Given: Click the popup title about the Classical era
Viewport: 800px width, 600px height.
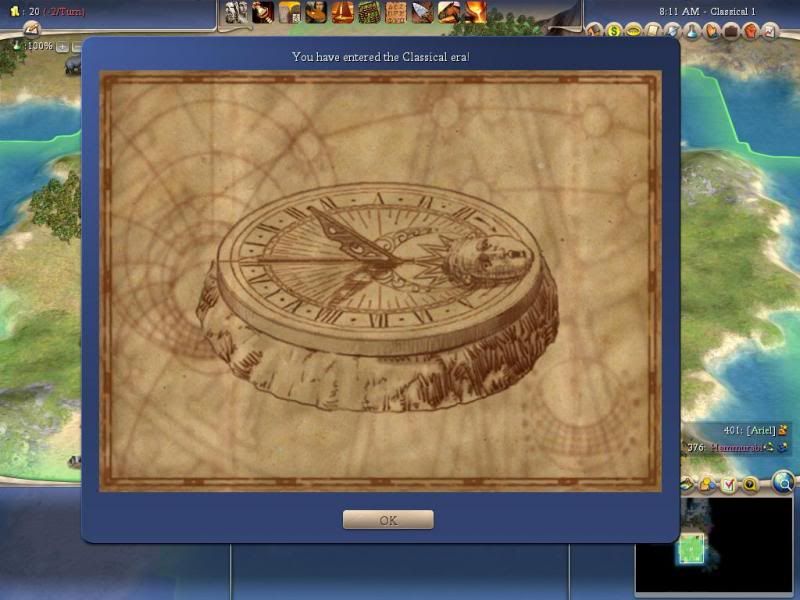Looking at the screenshot, I should coord(381,57).
